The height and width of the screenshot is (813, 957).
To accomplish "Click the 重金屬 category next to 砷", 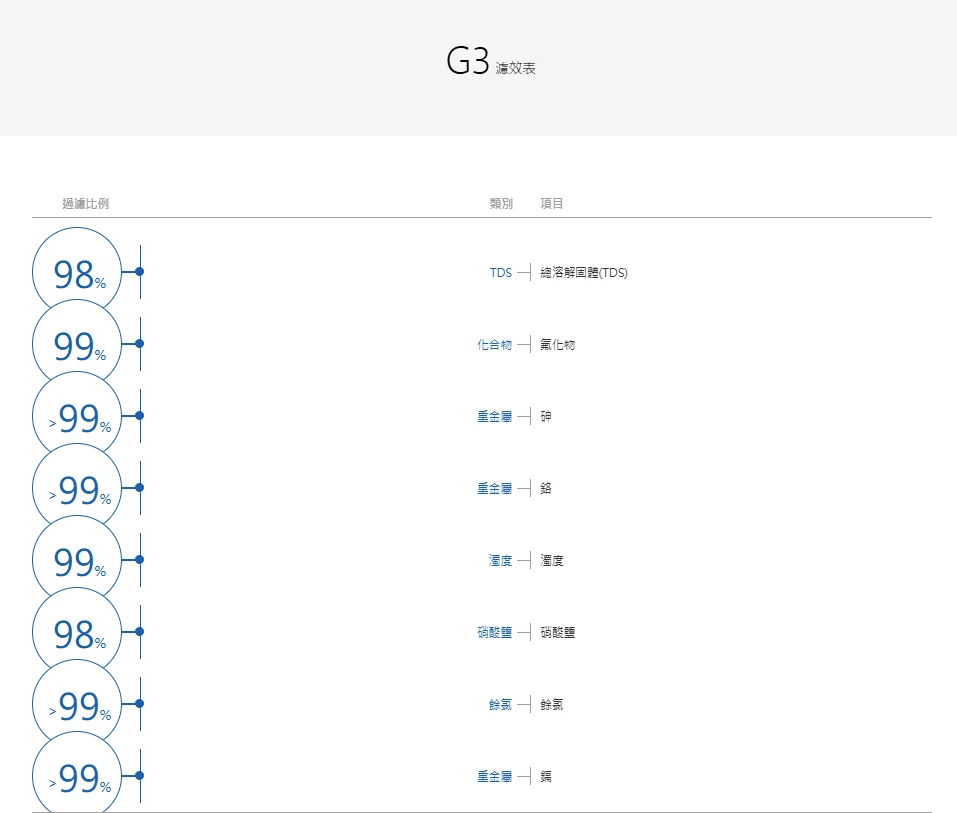I will tap(495, 416).
